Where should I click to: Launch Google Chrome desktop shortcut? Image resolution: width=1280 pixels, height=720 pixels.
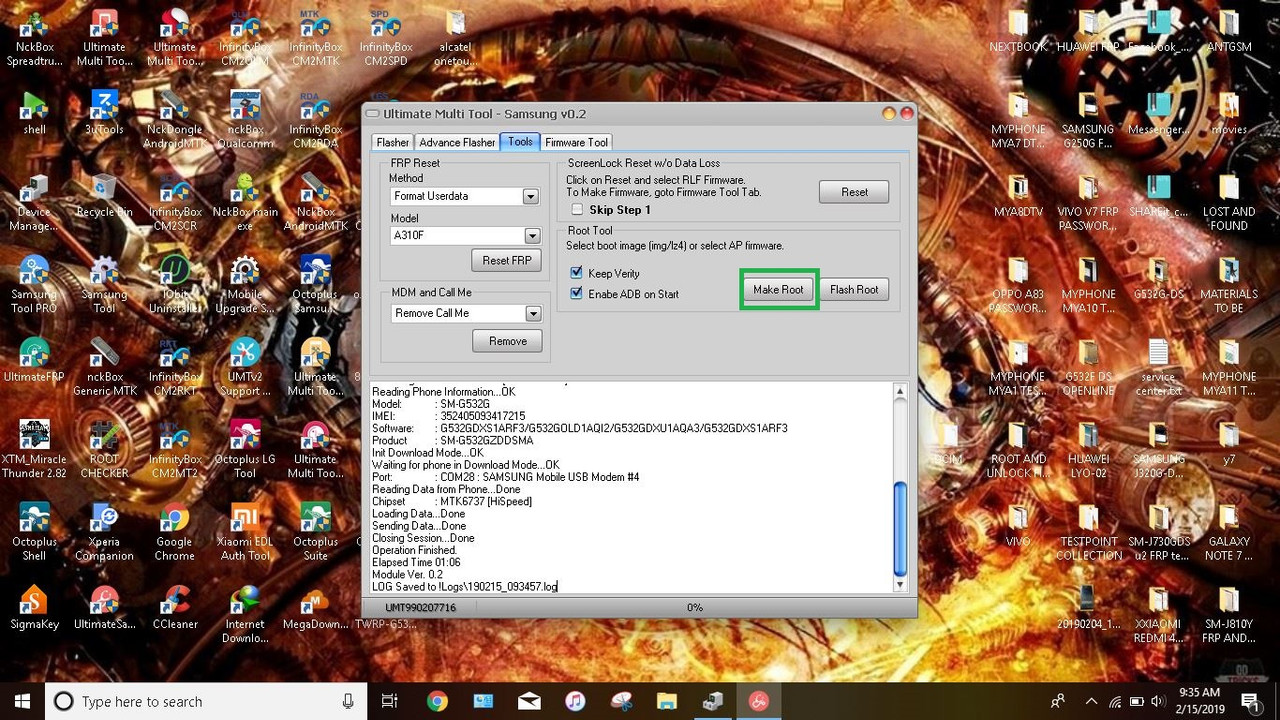pos(174,532)
